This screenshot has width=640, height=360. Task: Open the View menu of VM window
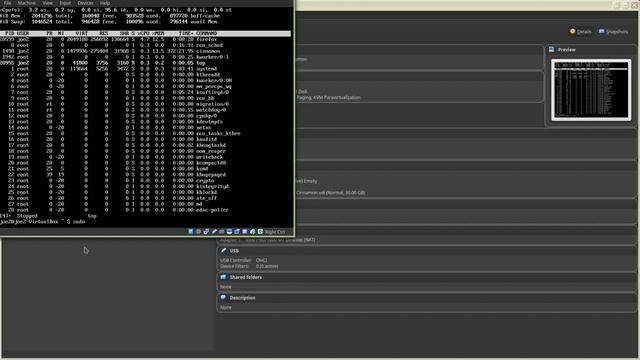47,3
